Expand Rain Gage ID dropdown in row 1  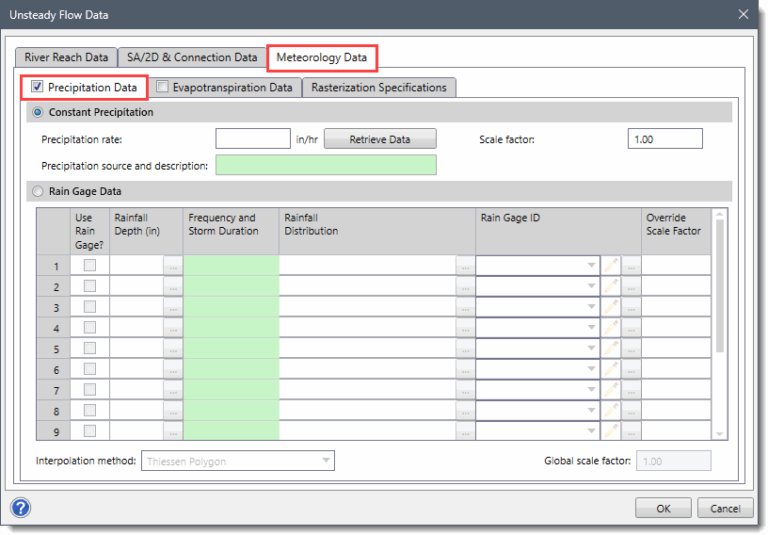(x=591, y=266)
